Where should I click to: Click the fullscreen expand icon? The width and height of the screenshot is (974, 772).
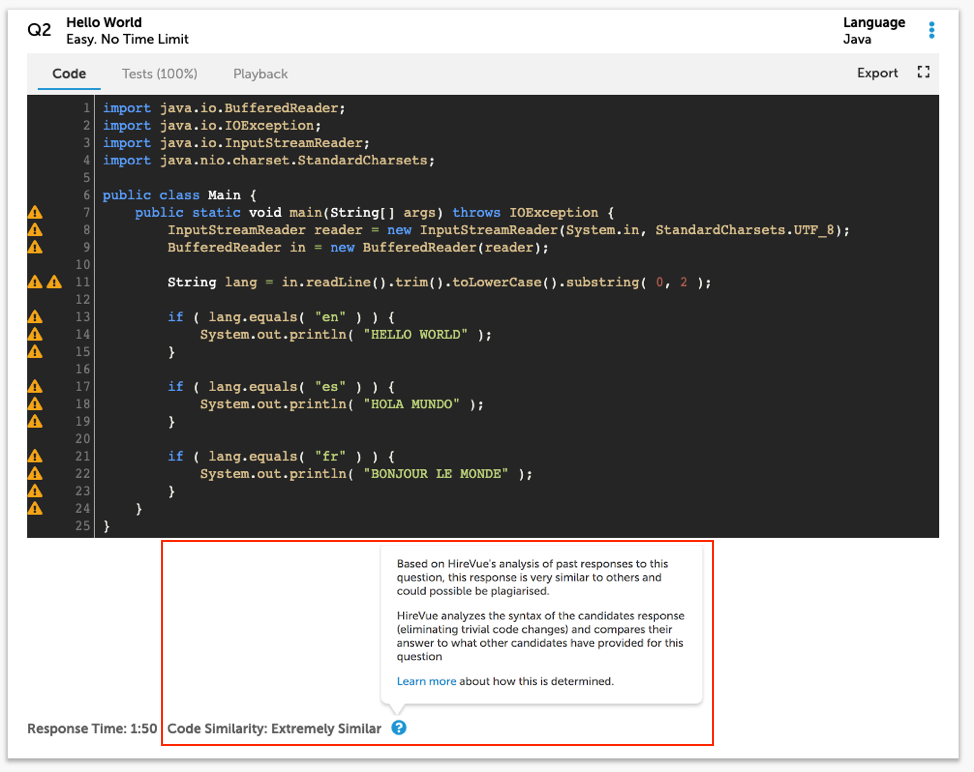923,73
